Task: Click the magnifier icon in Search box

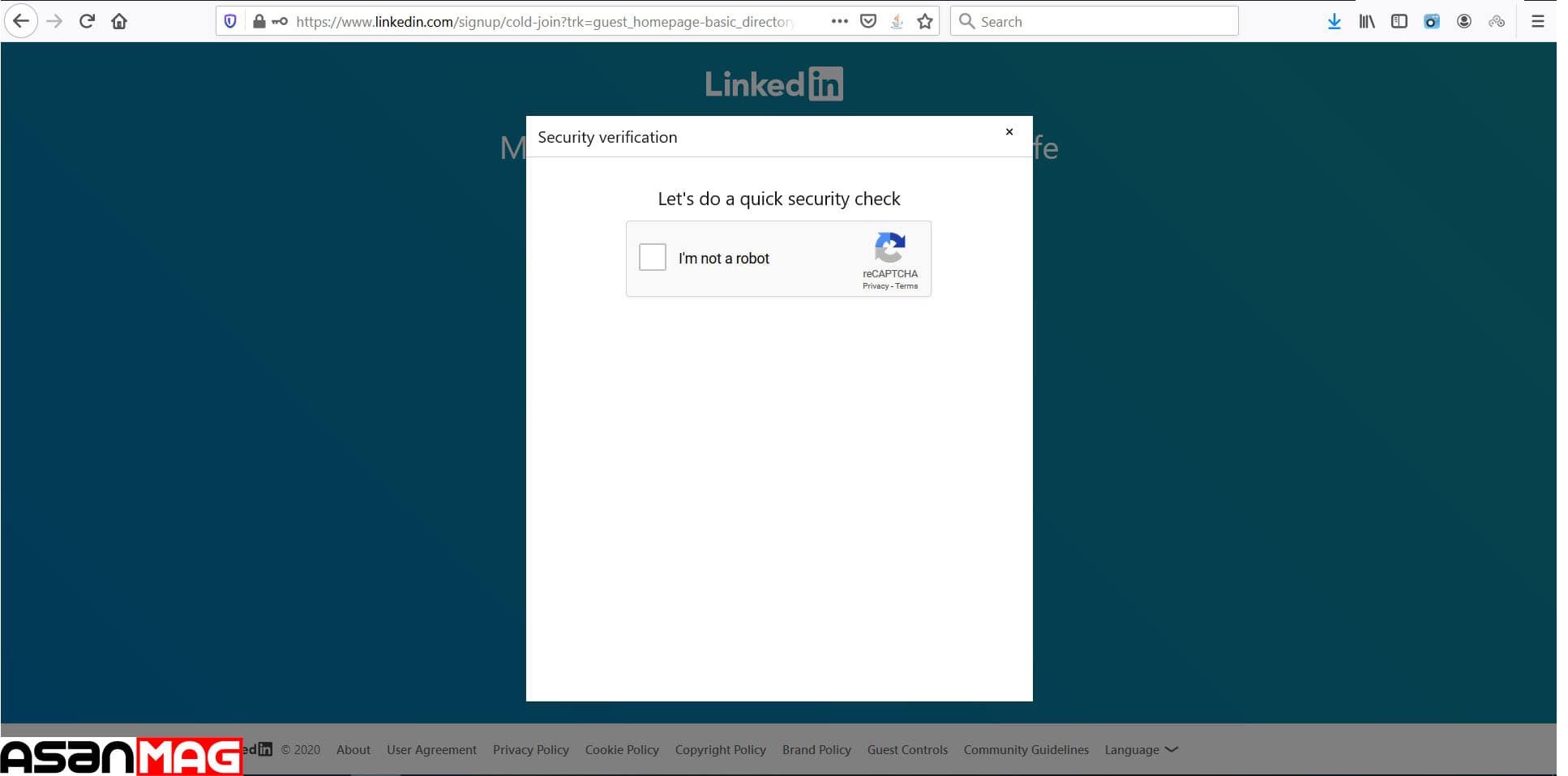Action: [x=966, y=21]
